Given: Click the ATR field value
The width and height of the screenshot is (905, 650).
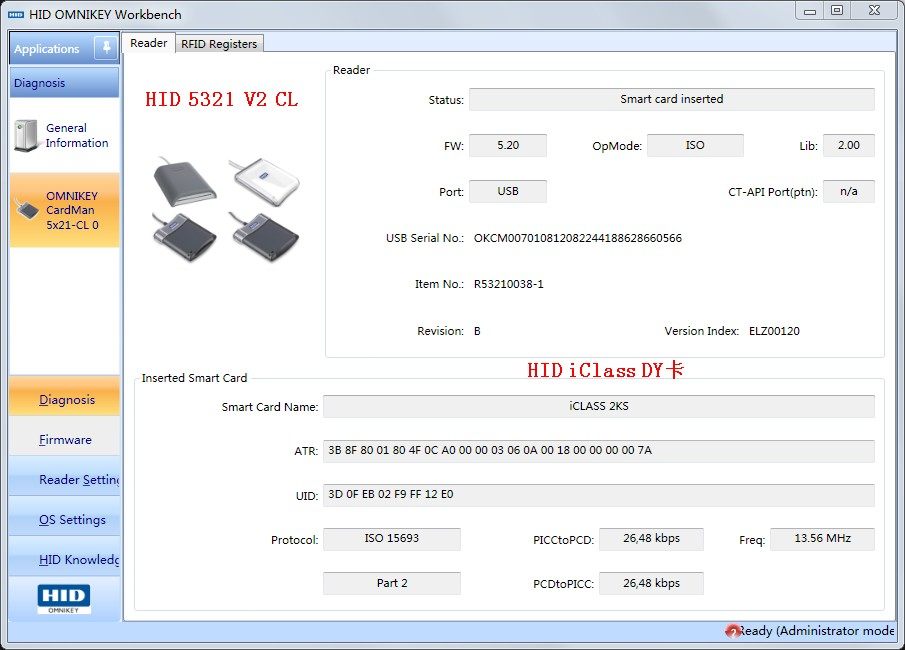Looking at the screenshot, I should click(599, 451).
